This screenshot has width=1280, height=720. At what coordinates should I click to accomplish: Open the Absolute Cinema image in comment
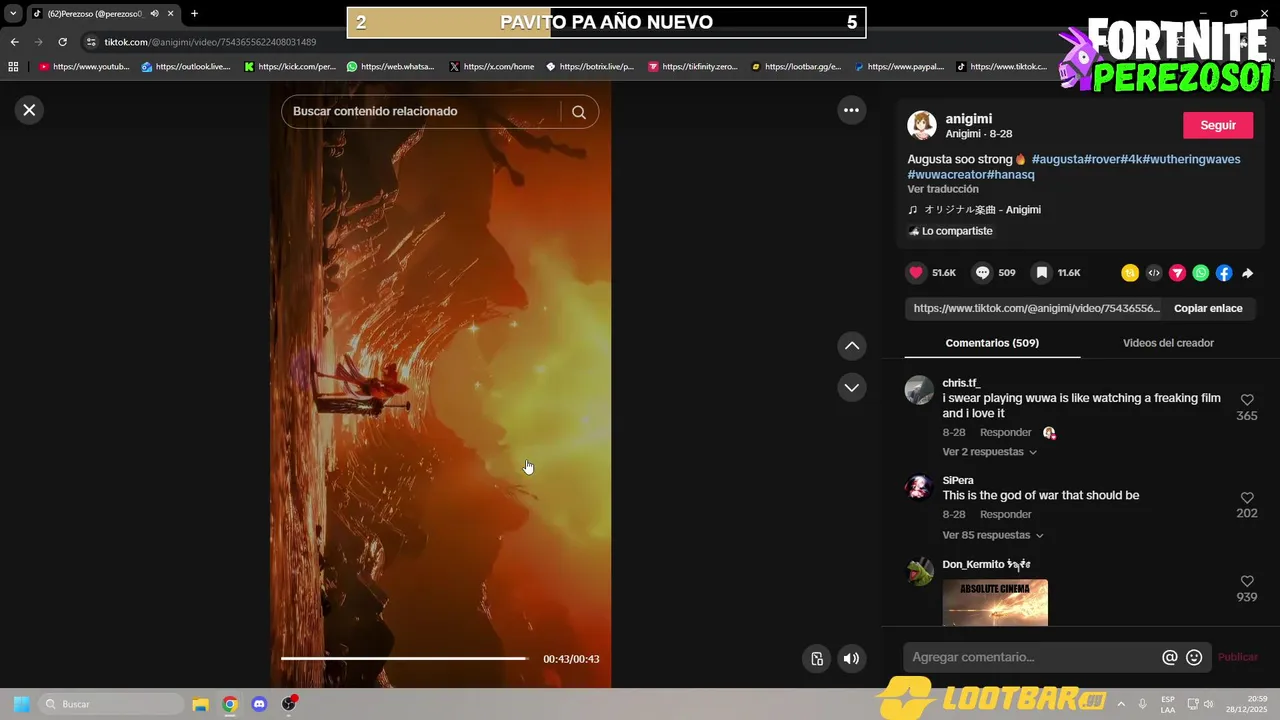(995, 603)
